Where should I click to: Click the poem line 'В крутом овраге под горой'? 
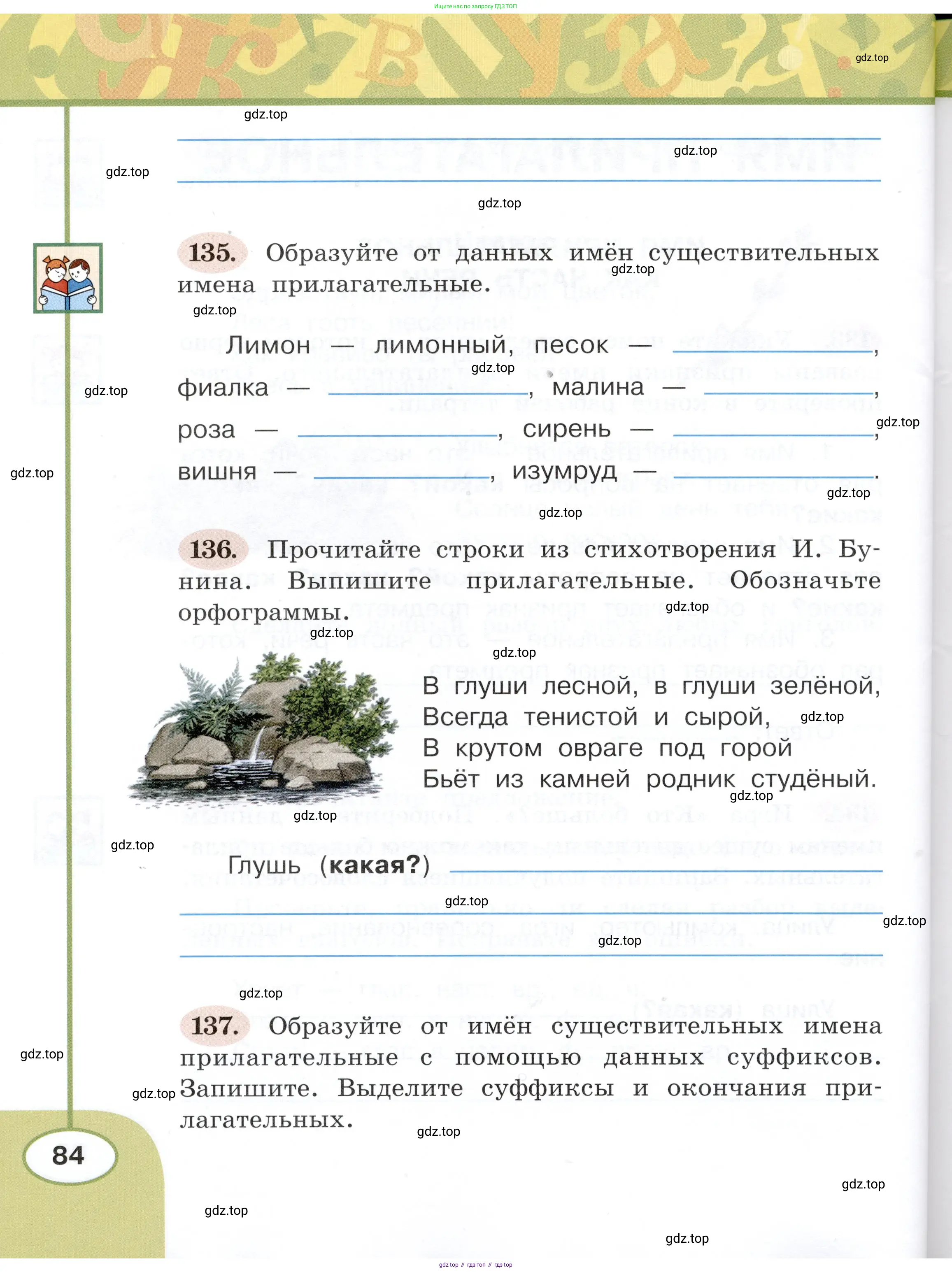pyautogui.click(x=608, y=748)
